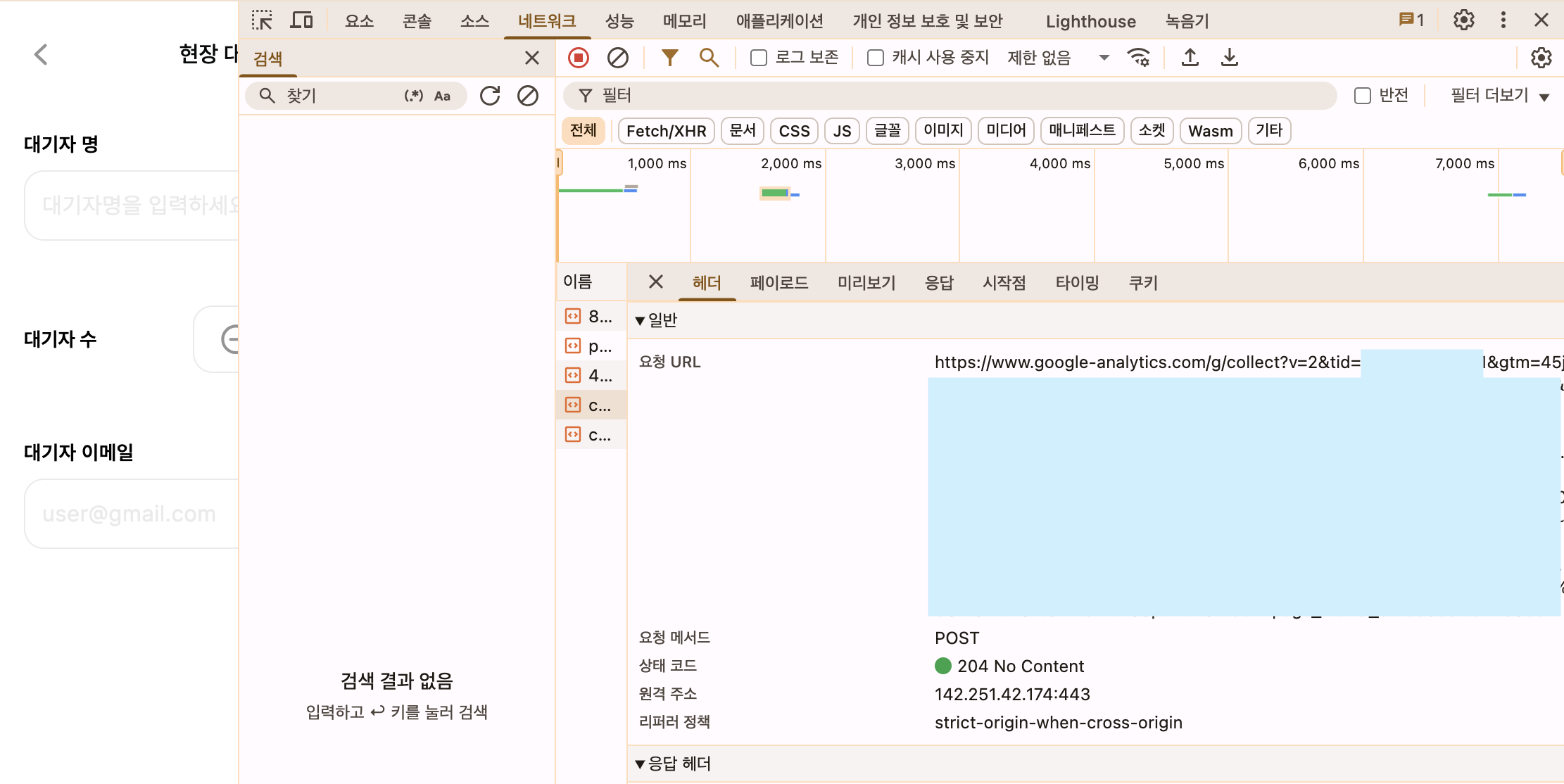Click the export HAR download icon
The image size is (1564, 784).
coord(1230,58)
